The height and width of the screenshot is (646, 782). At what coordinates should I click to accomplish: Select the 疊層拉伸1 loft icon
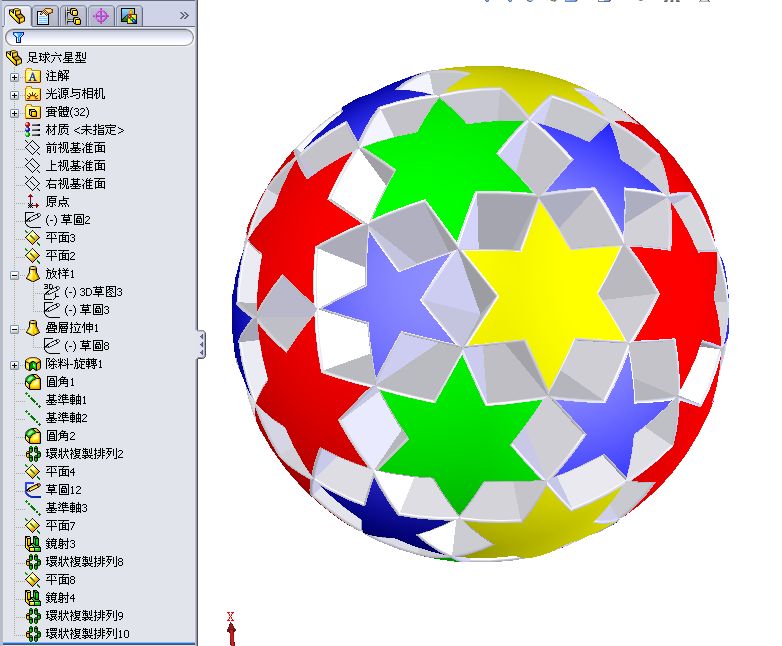click(32, 328)
